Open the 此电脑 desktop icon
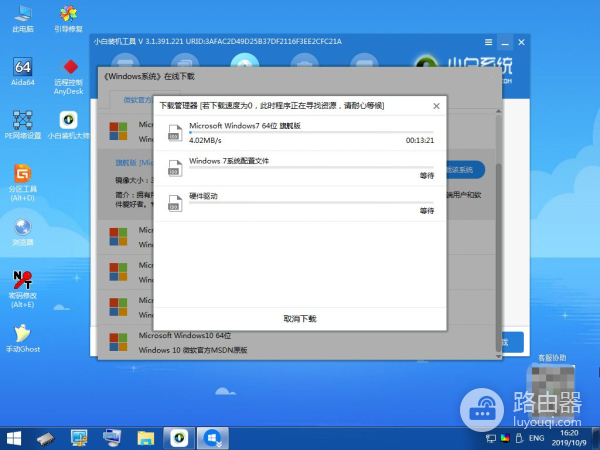600x450 pixels. (23, 18)
